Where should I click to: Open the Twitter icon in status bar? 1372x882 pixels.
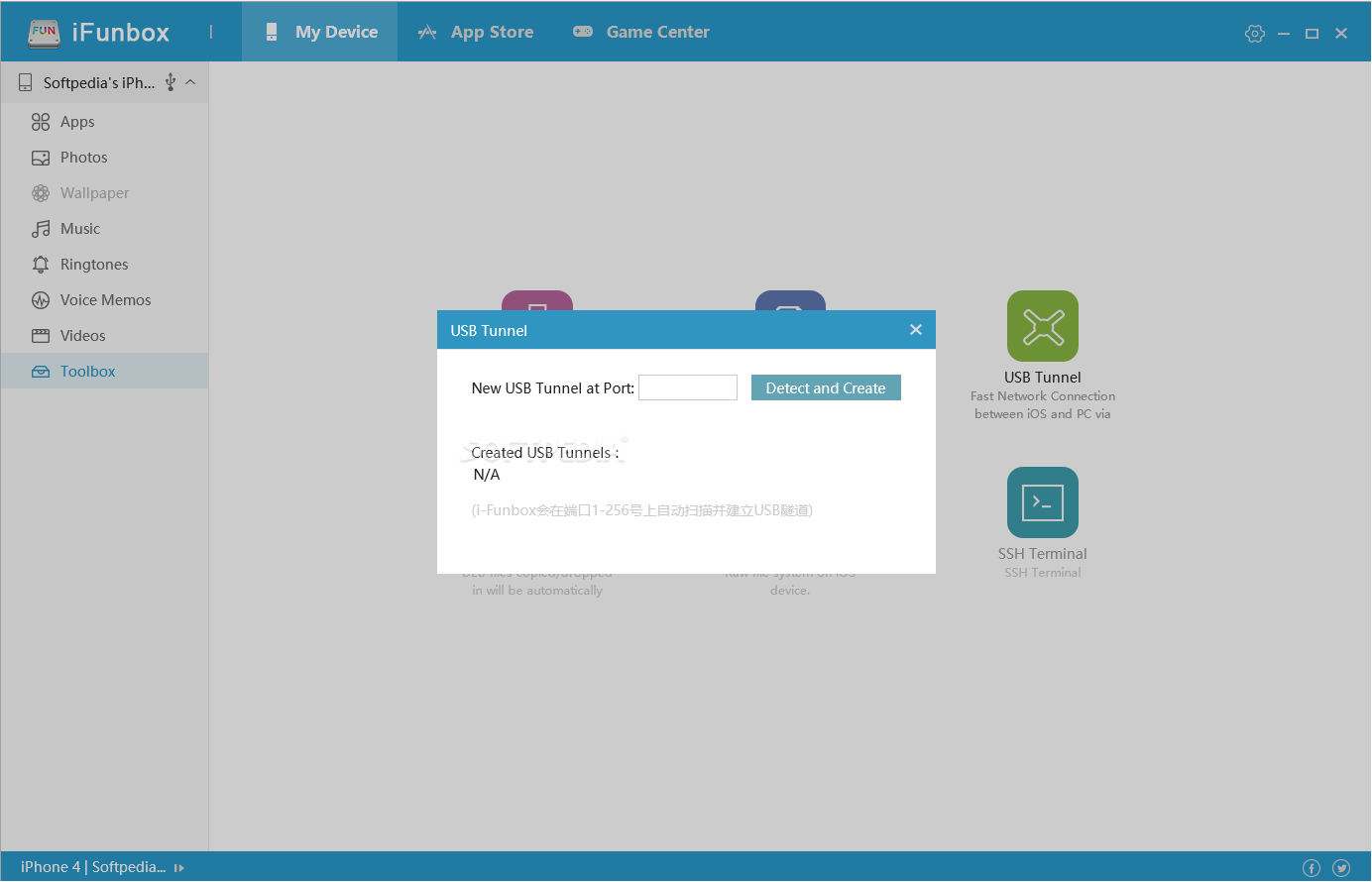[x=1341, y=868]
